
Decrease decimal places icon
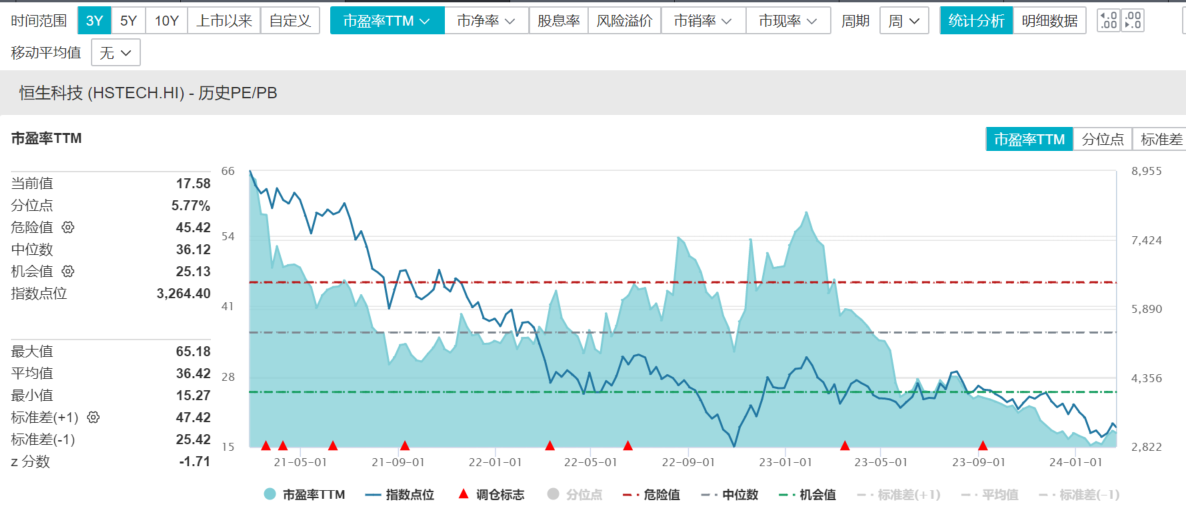click(x=1132, y=20)
